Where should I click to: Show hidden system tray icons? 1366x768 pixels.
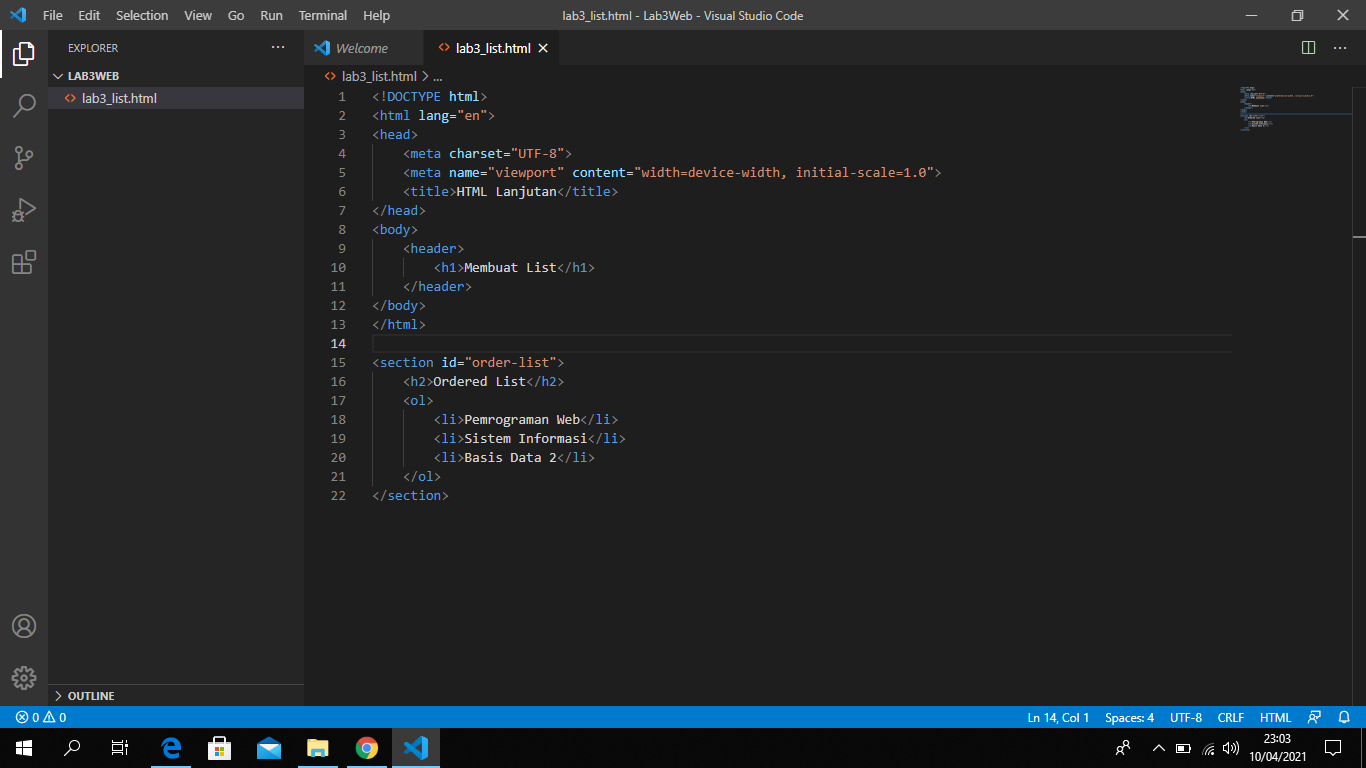pos(1159,748)
